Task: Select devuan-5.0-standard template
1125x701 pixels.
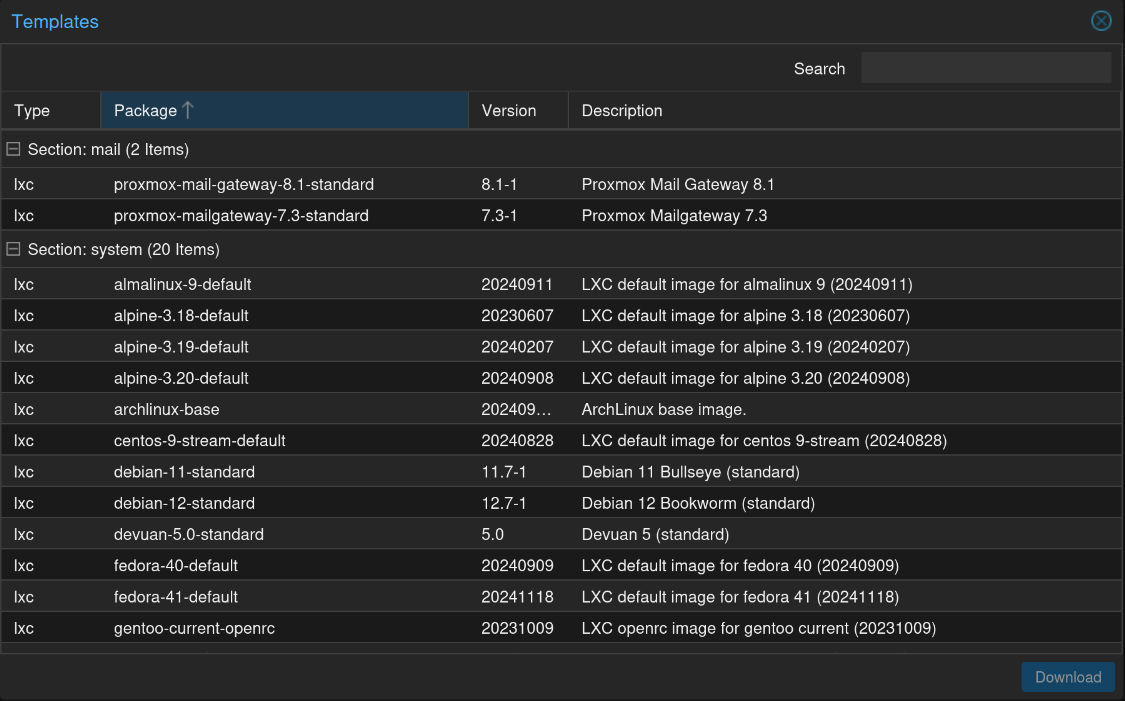Action: click(189, 535)
